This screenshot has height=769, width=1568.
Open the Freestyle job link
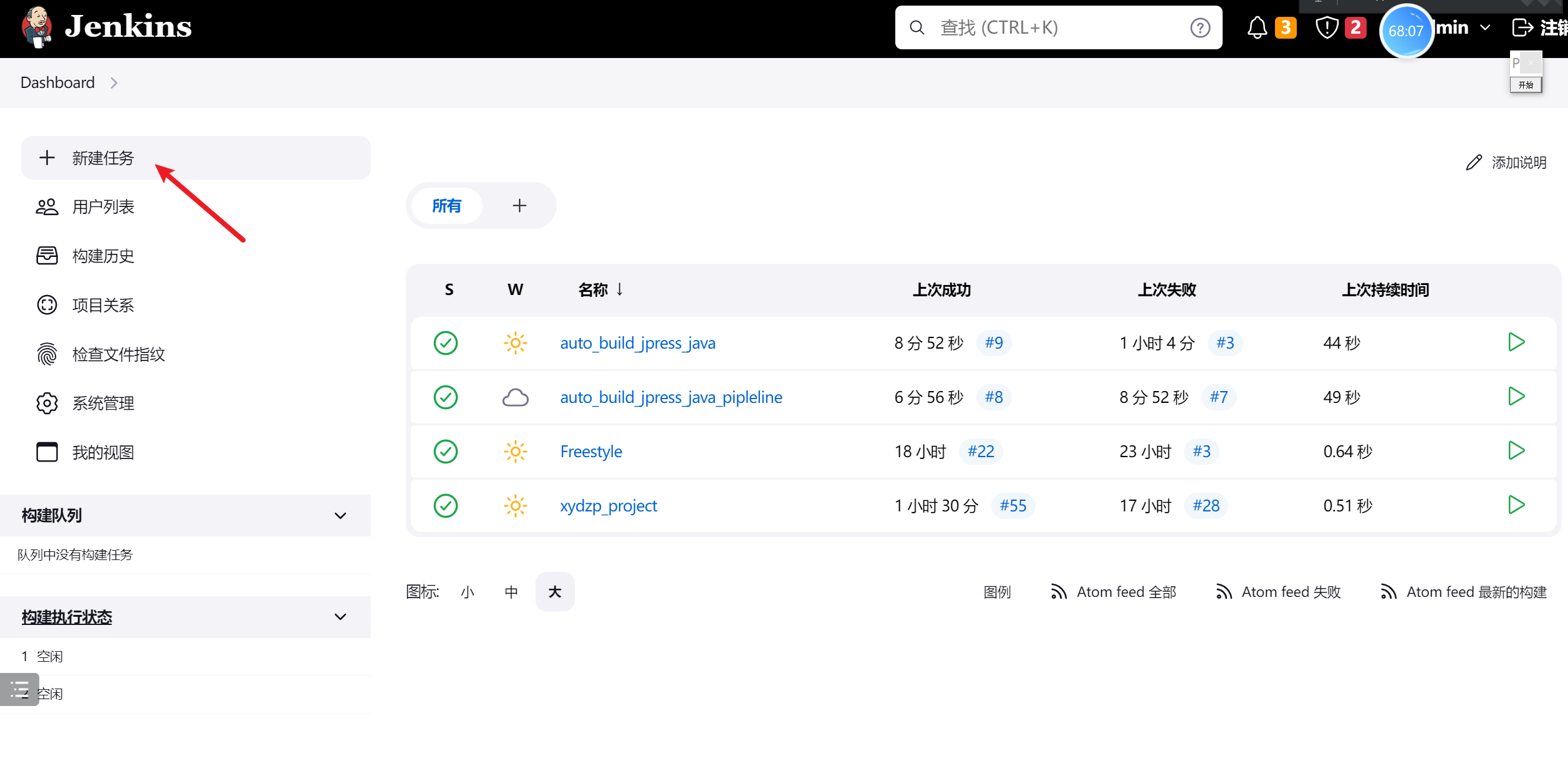[591, 452]
